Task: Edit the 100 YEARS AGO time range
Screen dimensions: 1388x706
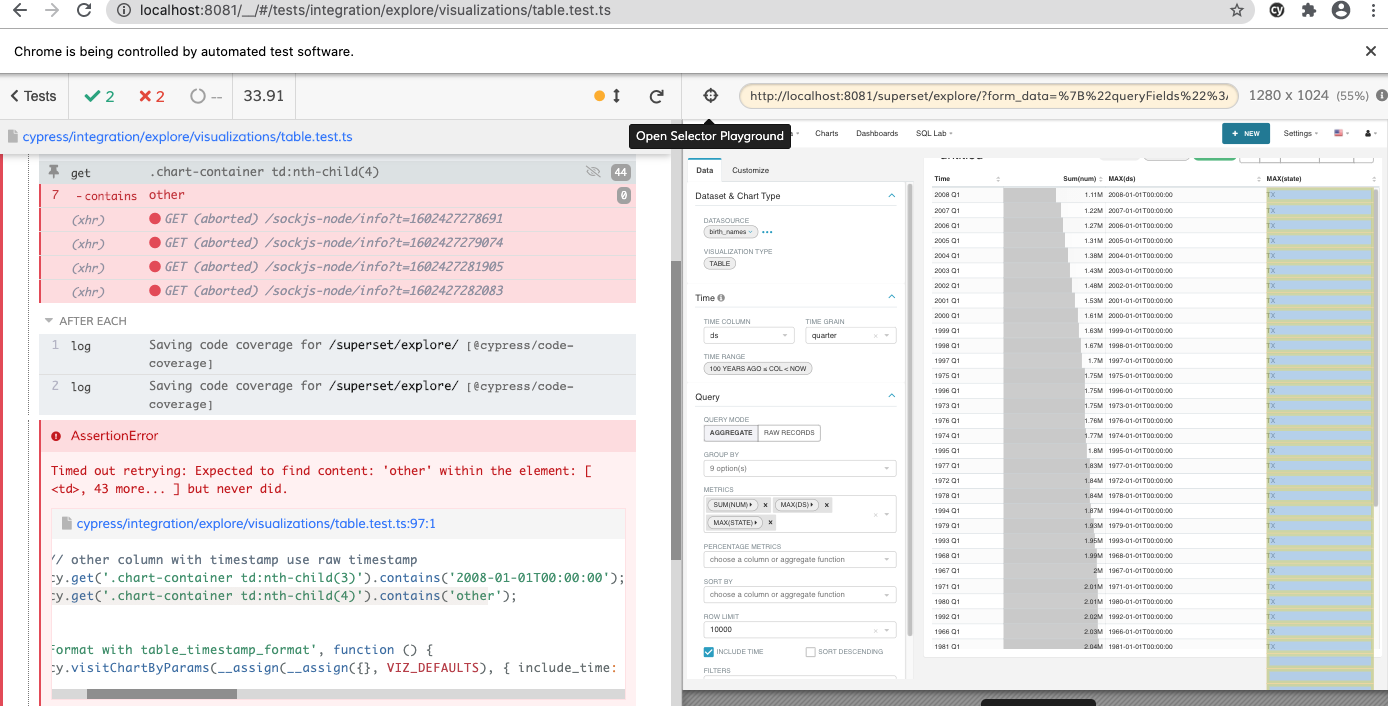Action: [759, 369]
